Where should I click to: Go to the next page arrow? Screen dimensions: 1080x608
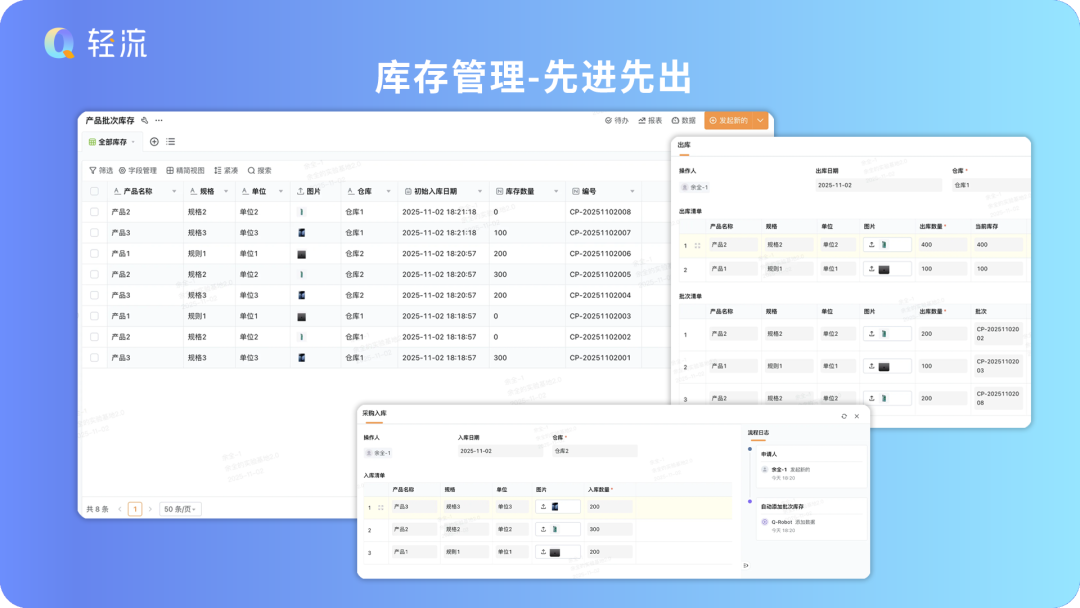point(150,509)
